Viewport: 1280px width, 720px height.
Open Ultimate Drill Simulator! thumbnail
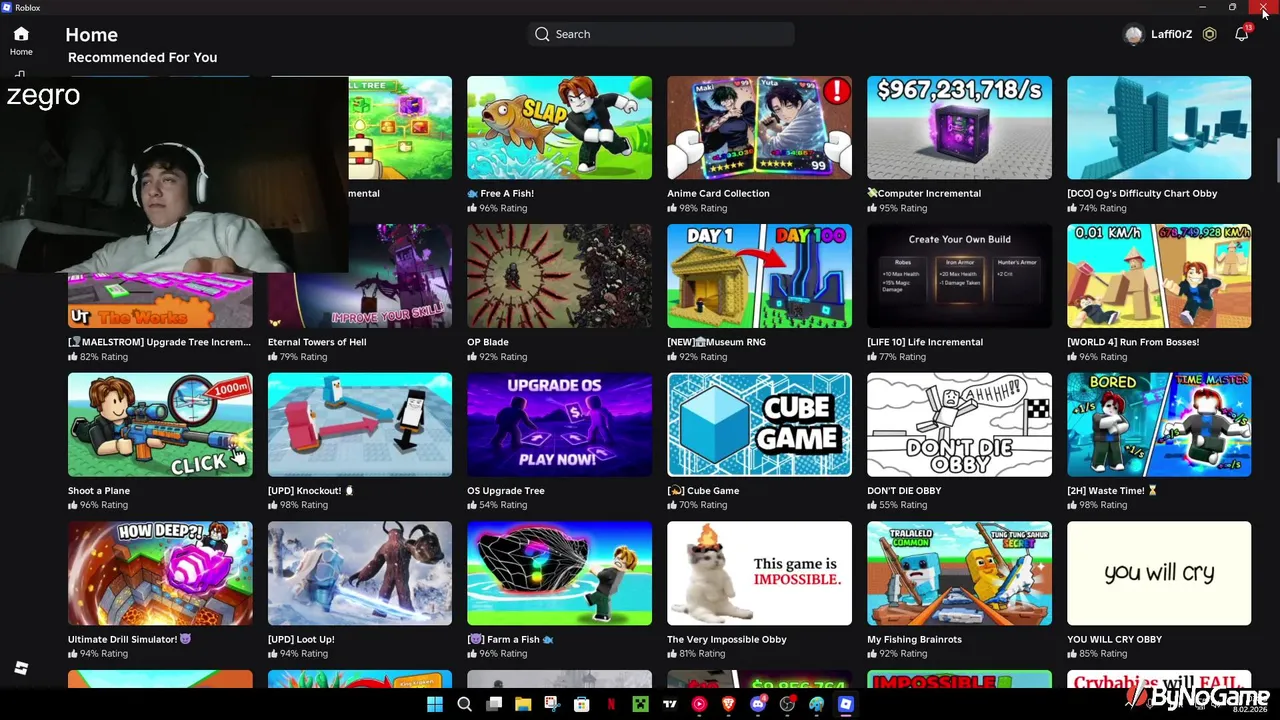click(x=160, y=573)
